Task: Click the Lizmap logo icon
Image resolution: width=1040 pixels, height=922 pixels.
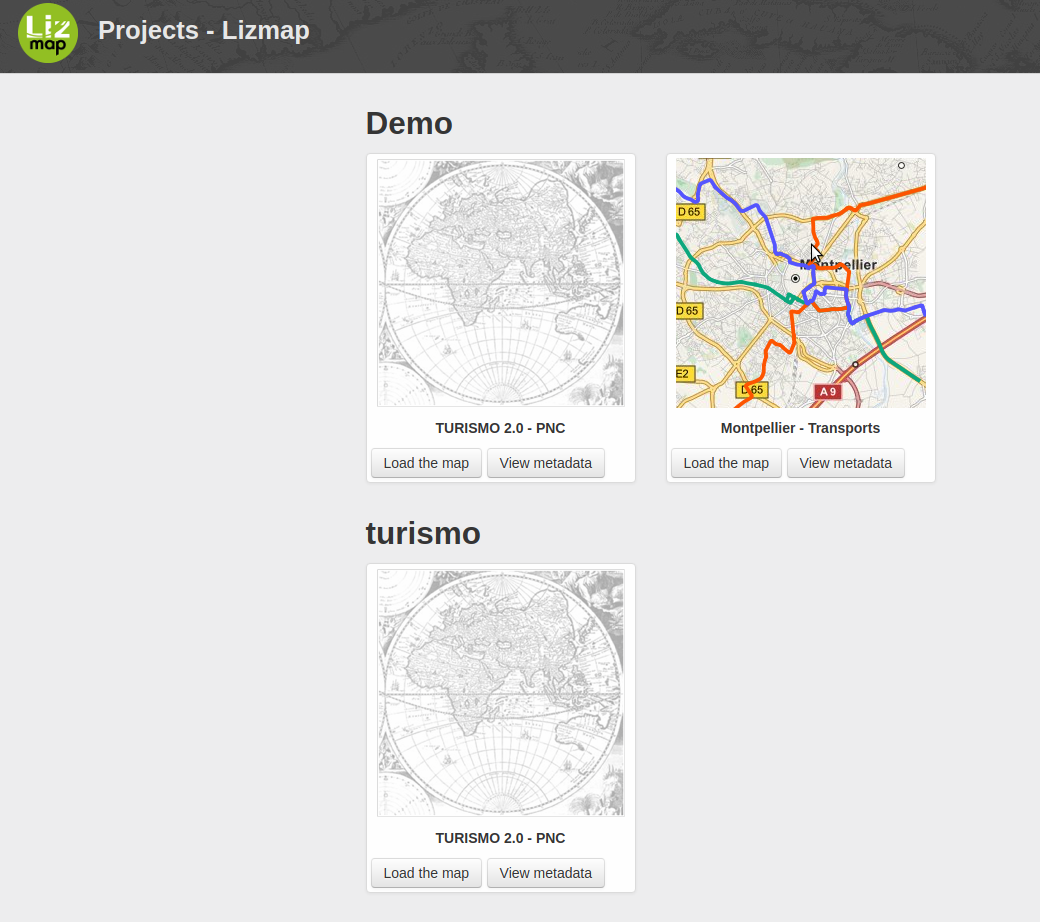Action: pos(48,32)
